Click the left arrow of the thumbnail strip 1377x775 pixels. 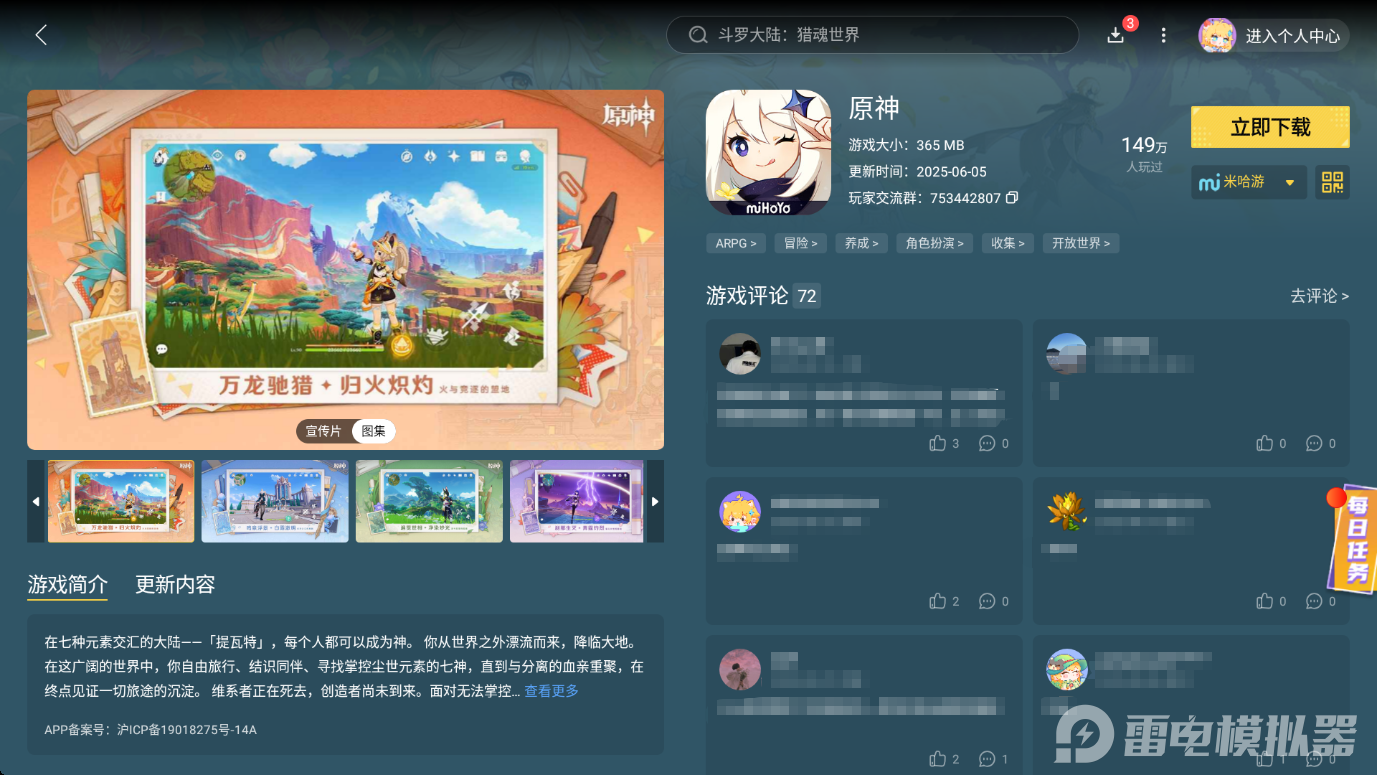pos(36,501)
